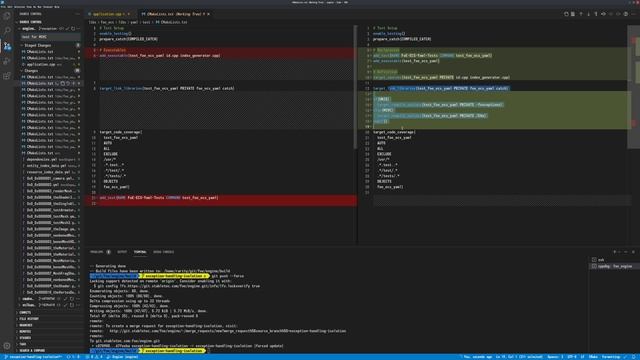Expand the STASHES section
The image size is (640, 360).
pos(25,338)
